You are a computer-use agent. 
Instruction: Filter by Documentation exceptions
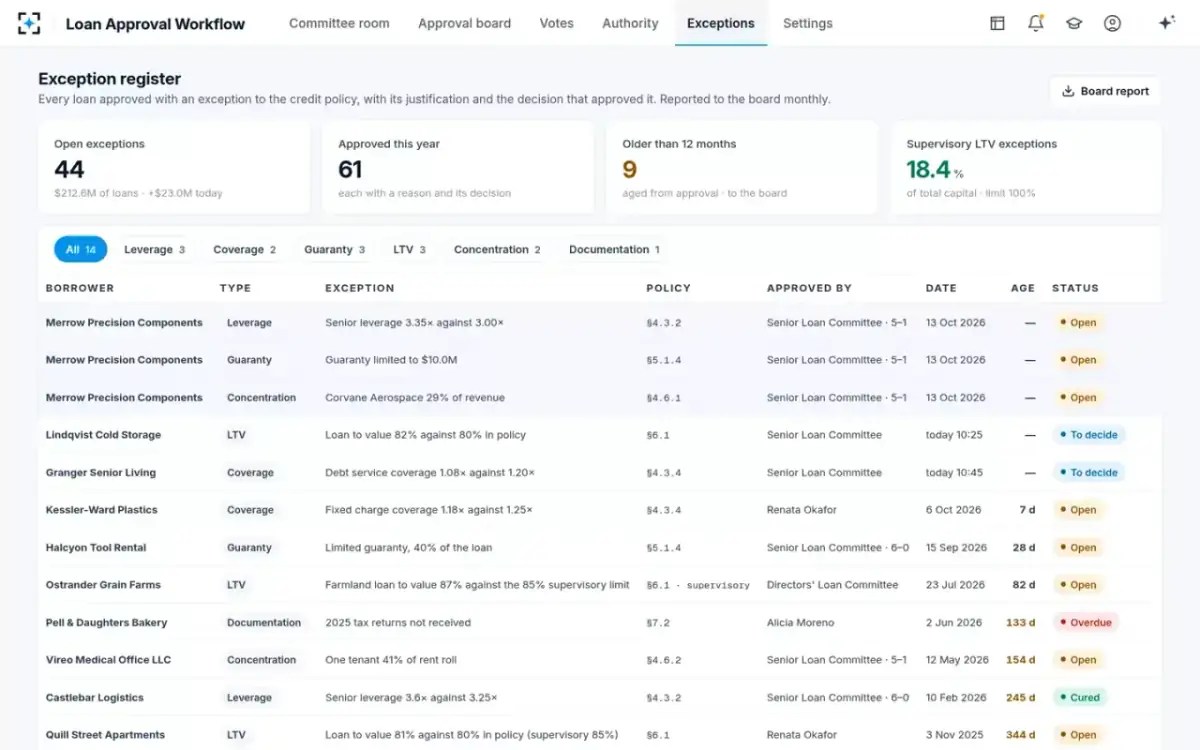pyautogui.click(x=614, y=250)
